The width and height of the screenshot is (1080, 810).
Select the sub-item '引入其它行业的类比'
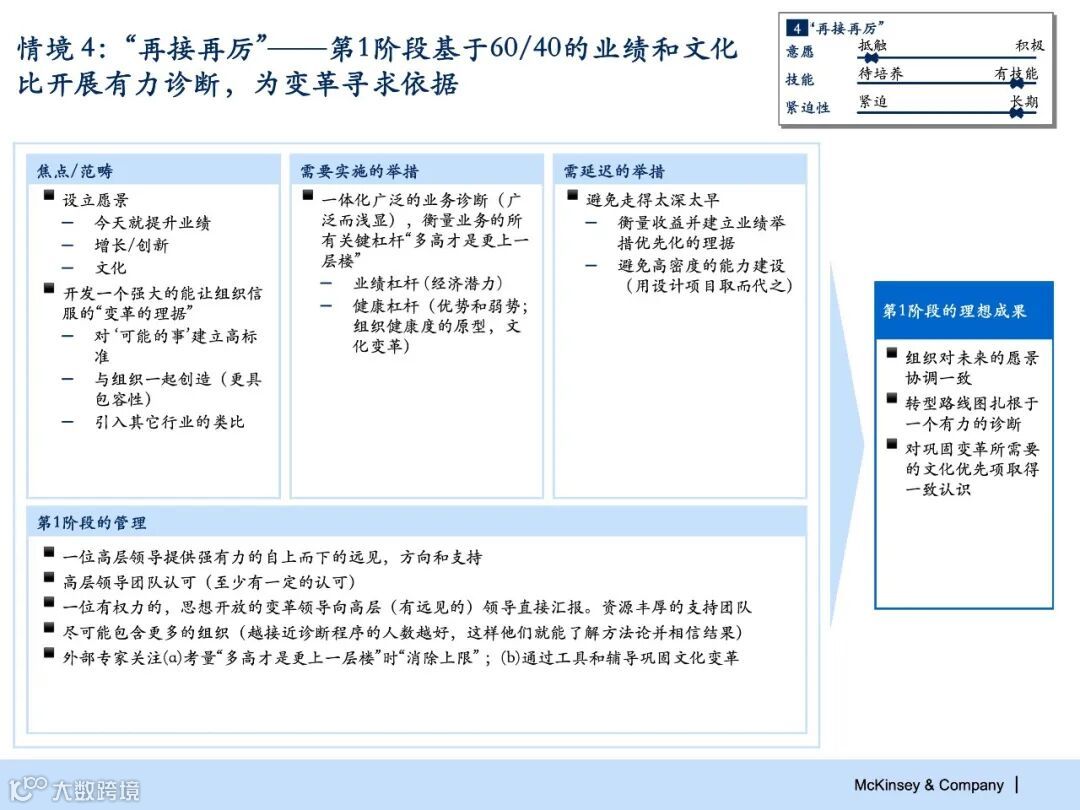coord(169,422)
